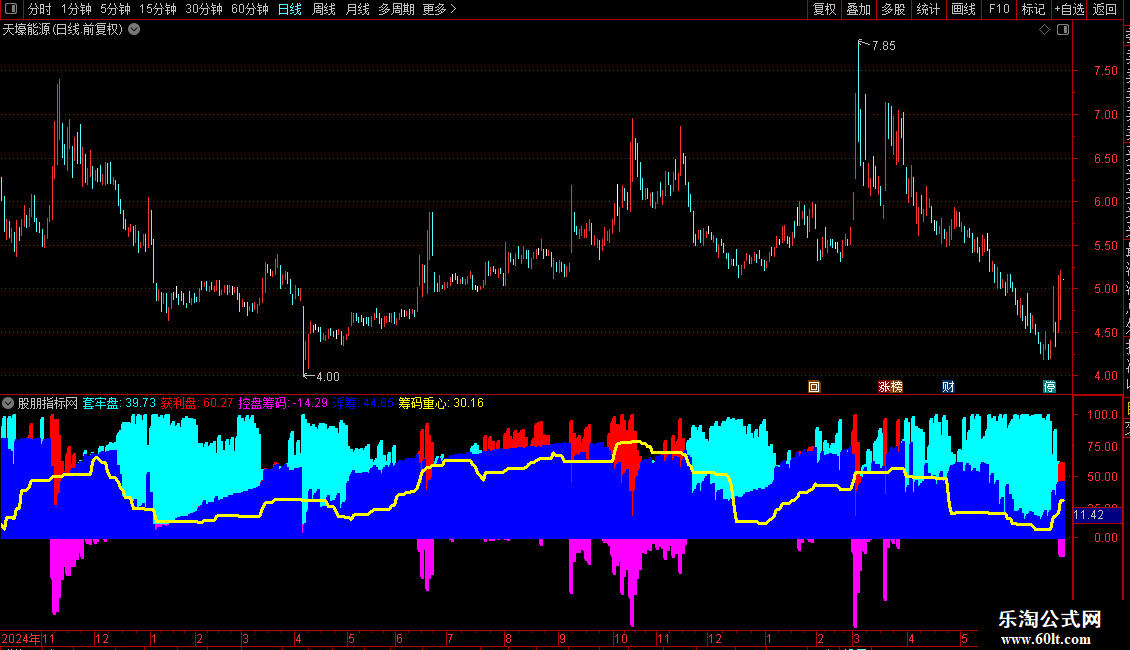This screenshot has width=1130, height=650.
Task: Open the 多周期 multi-period view
Action: [x=396, y=9]
